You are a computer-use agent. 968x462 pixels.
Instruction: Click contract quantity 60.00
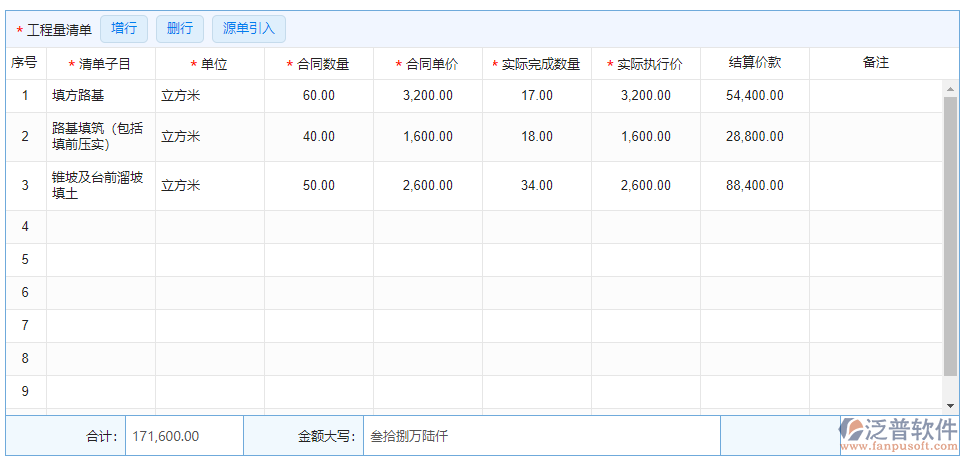319,96
